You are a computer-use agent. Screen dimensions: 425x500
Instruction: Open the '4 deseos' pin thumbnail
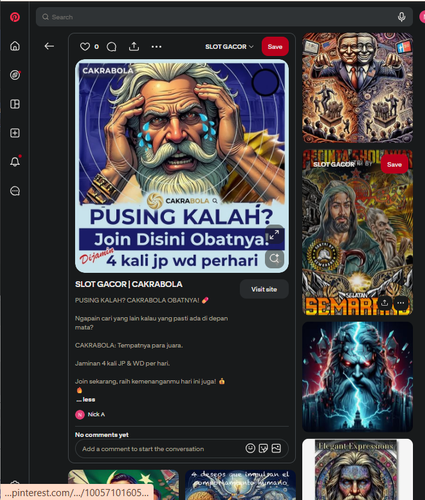coord(240,485)
